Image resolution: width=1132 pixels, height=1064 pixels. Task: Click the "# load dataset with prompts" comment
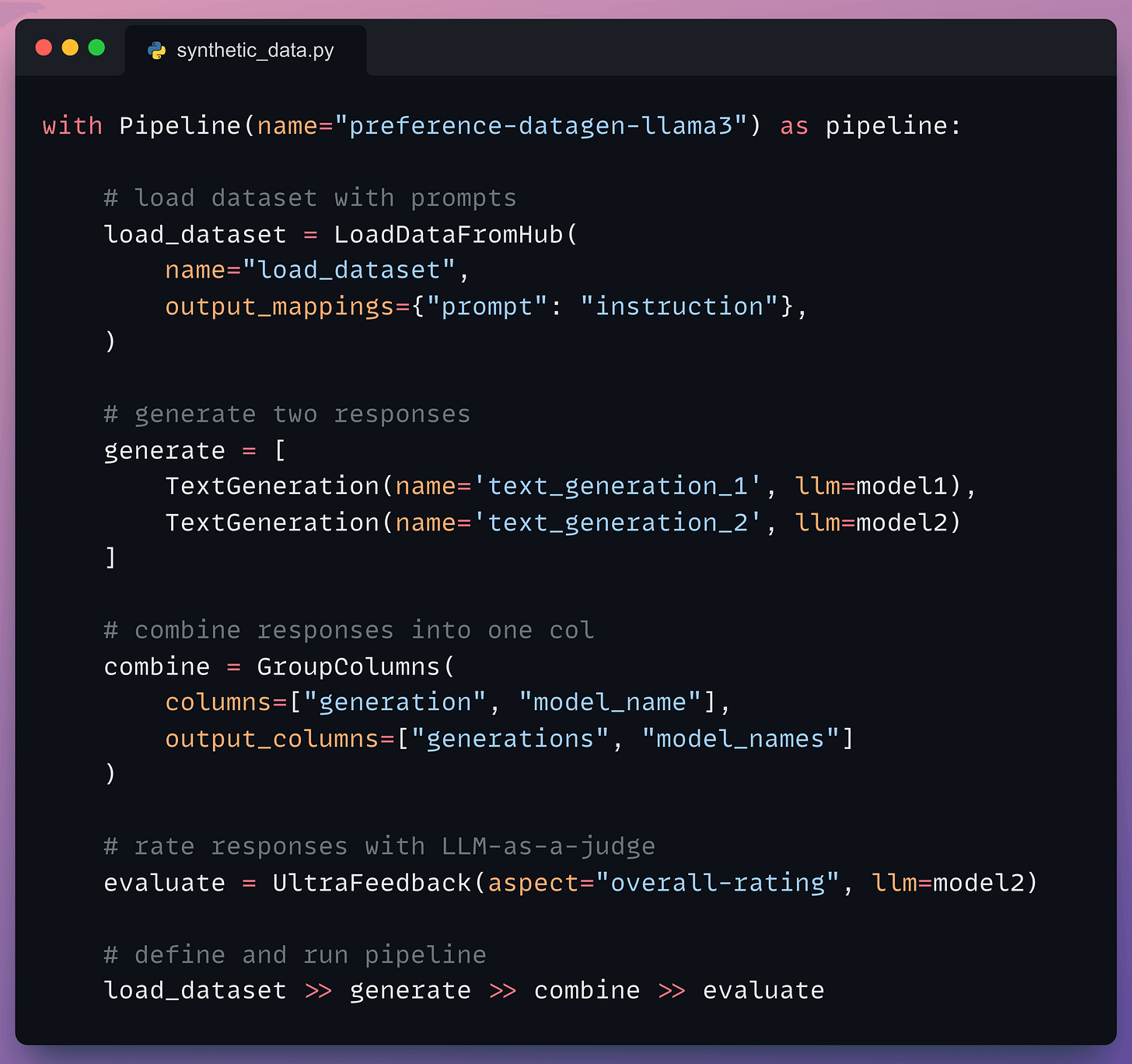310,198
